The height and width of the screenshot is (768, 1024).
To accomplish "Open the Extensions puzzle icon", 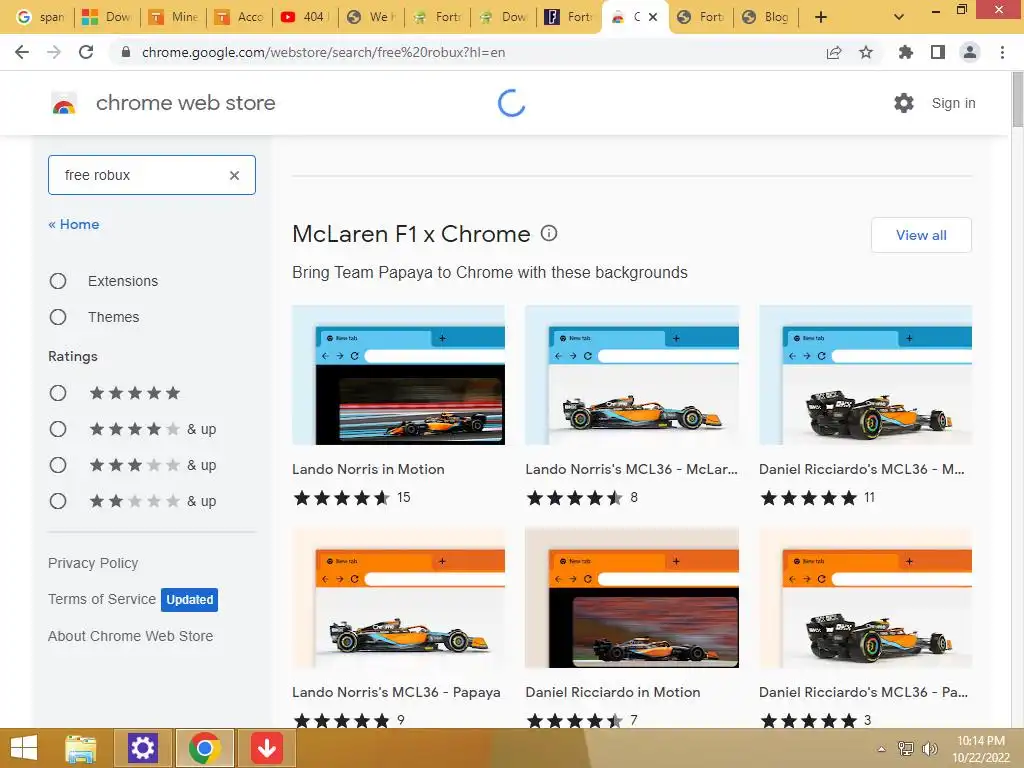I will point(905,52).
